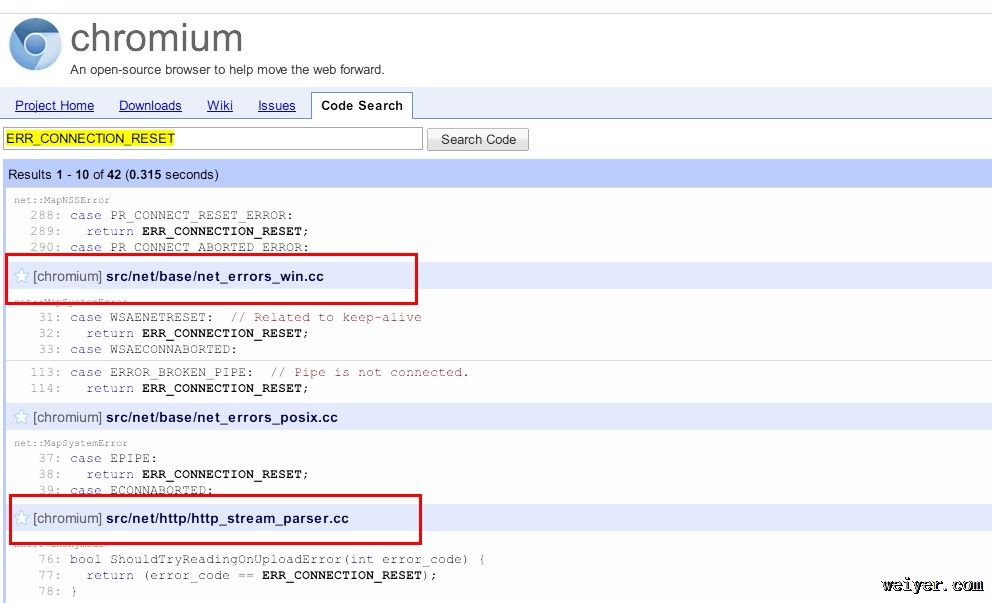
Task: Click line 37 case EPIPE
Action: (97, 458)
